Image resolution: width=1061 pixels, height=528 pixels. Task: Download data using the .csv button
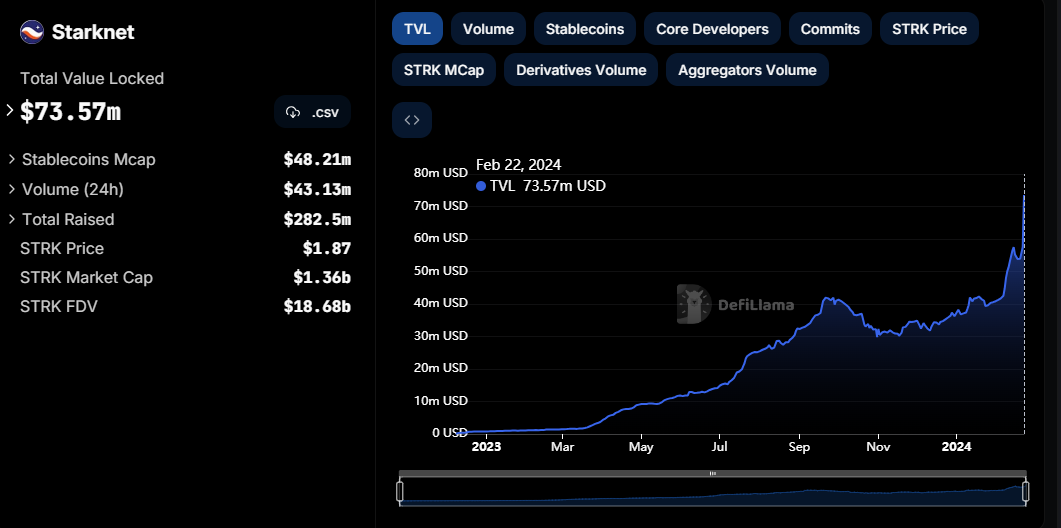(313, 112)
